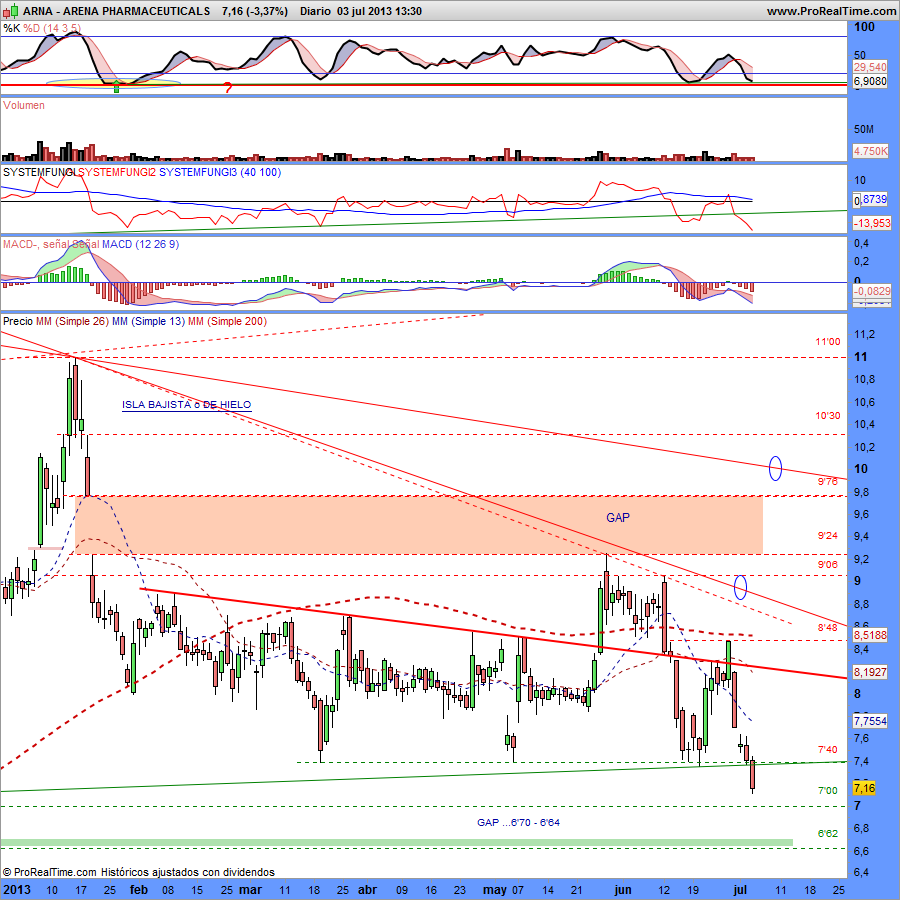Select the MM (Simple 13) moving average label
Viewport: 900px width, 900px height.
(148, 321)
